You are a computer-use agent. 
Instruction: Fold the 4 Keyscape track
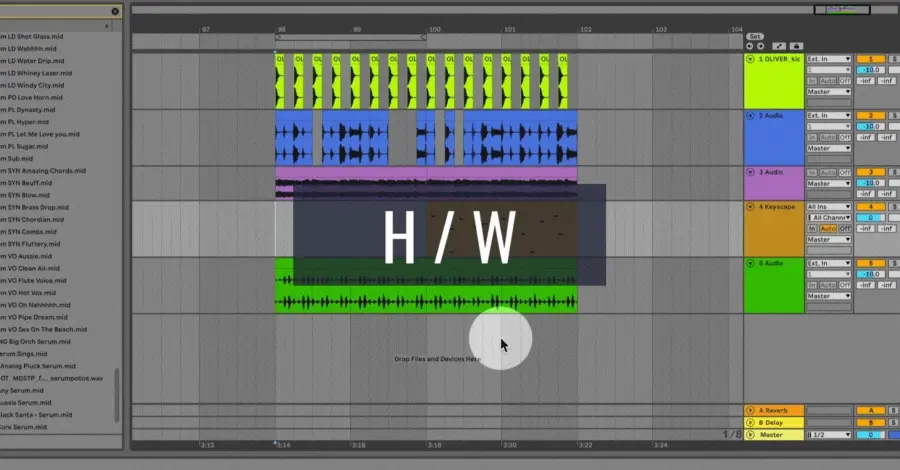pos(750,207)
